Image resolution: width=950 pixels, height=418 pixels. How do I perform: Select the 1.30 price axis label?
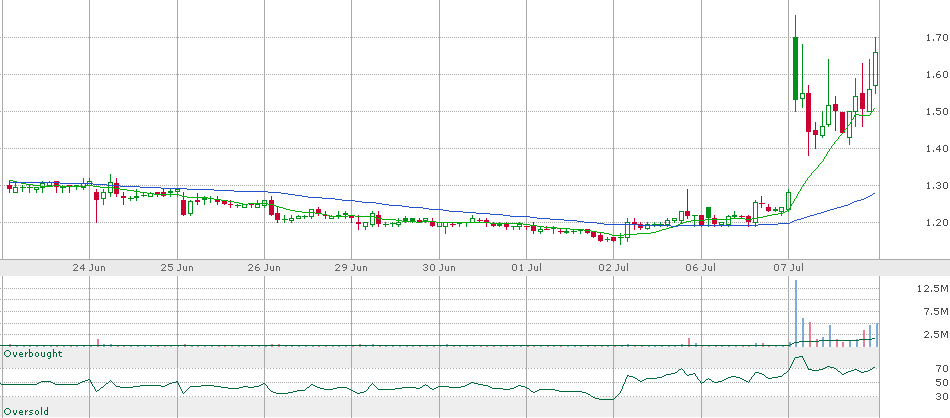tap(936, 185)
